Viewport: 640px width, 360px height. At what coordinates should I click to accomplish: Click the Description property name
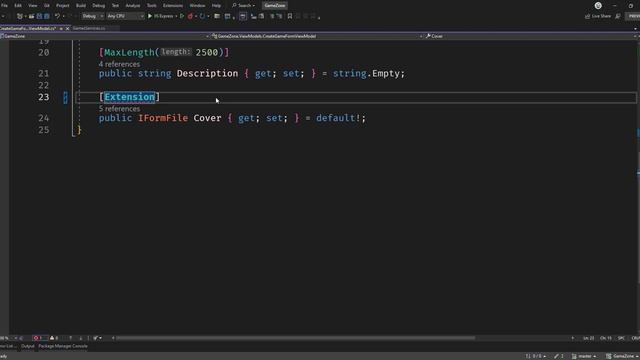(207, 73)
